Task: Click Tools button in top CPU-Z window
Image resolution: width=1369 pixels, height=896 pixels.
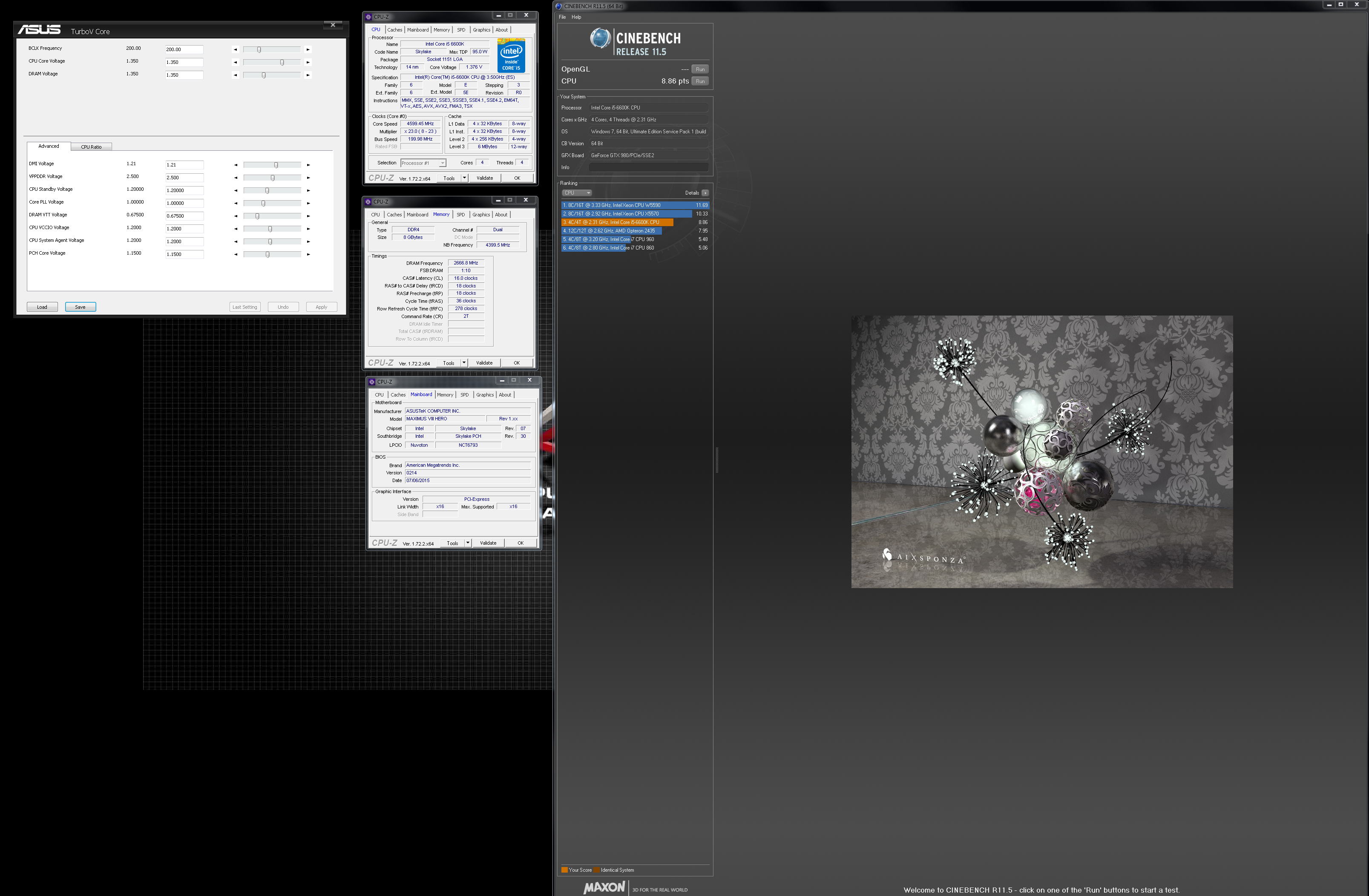Action: click(x=449, y=178)
